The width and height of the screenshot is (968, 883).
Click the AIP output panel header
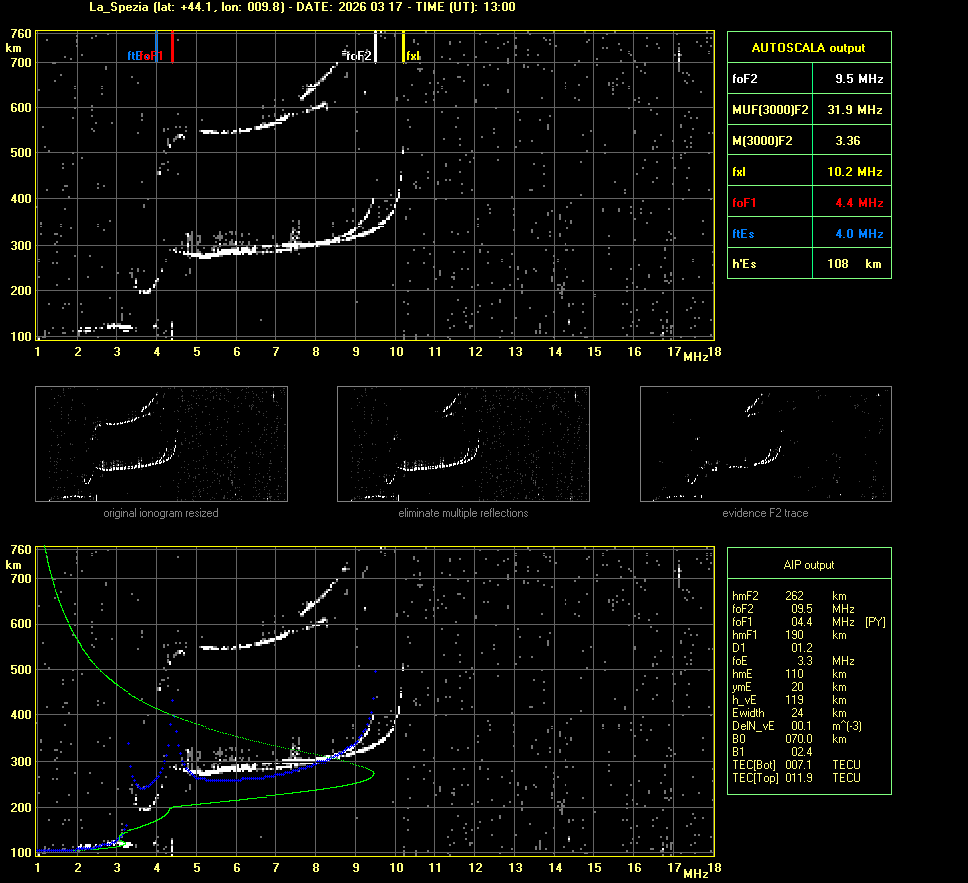[808, 565]
